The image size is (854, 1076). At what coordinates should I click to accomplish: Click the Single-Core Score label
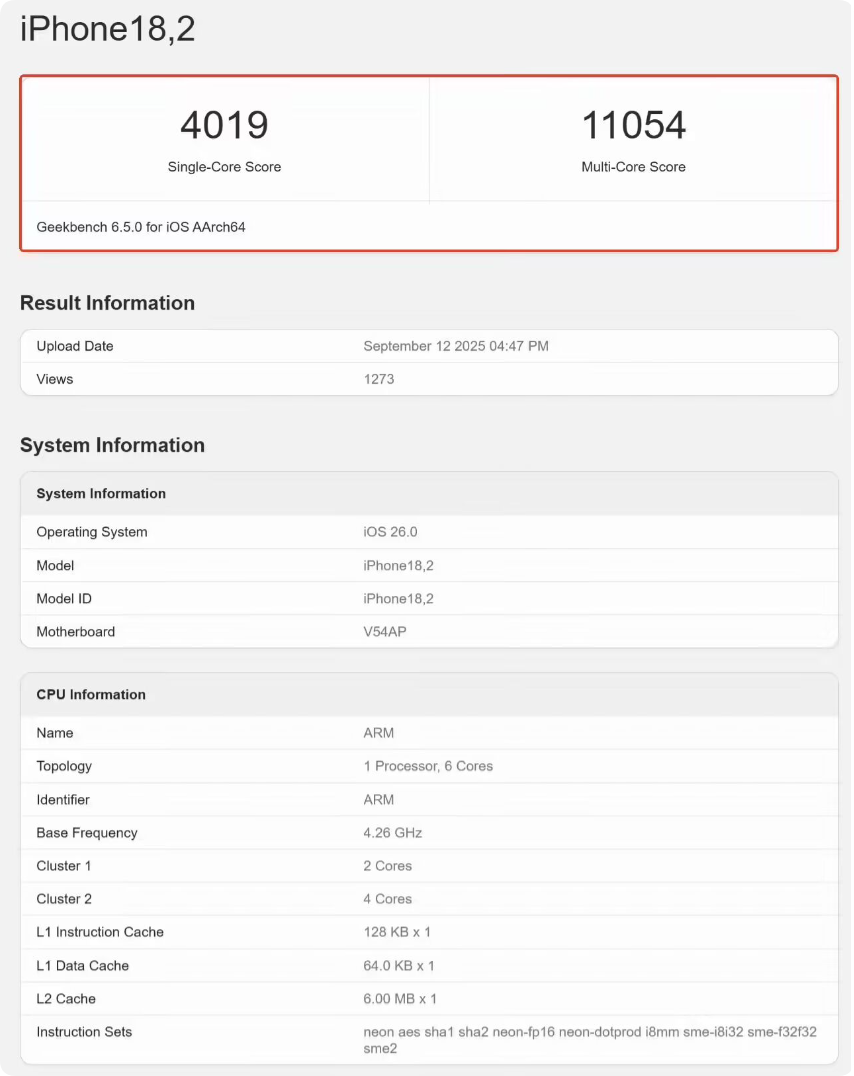point(224,167)
